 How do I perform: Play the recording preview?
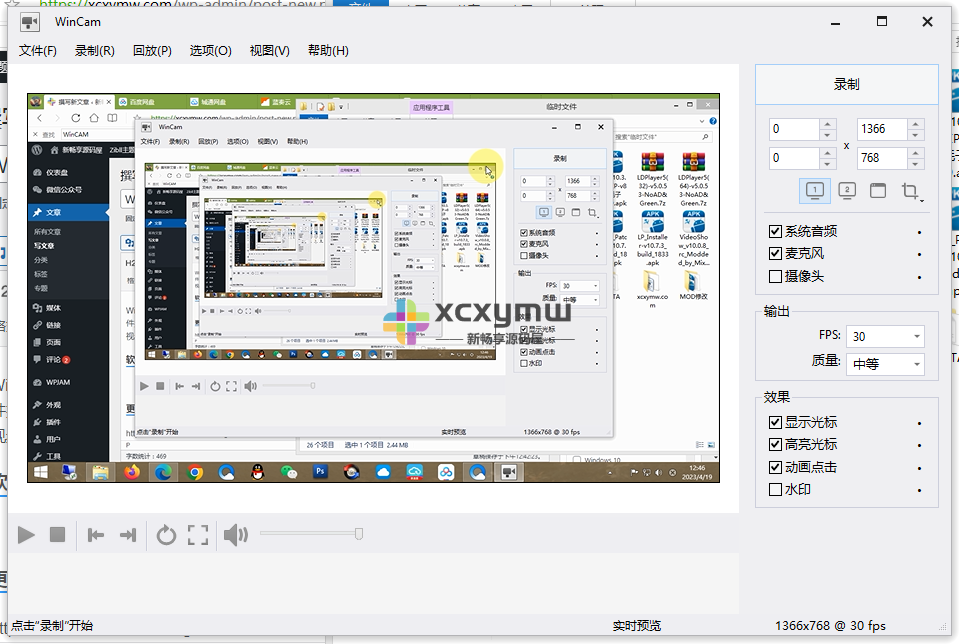click(26, 535)
